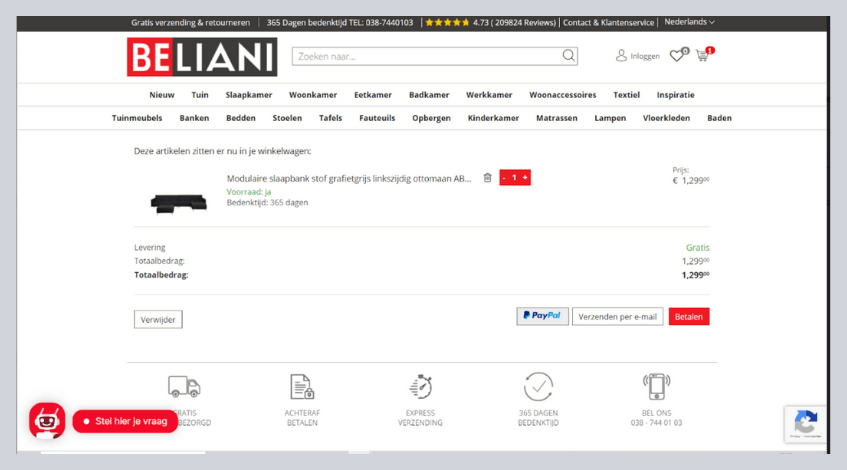This screenshot has width=847, height=470.
Task: Click the Verwijder button
Action: [x=158, y=320]
